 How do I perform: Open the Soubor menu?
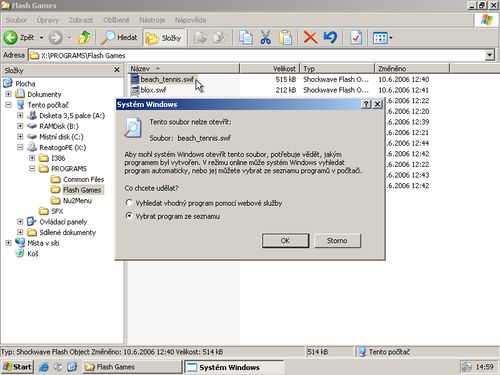coord(16,20)
